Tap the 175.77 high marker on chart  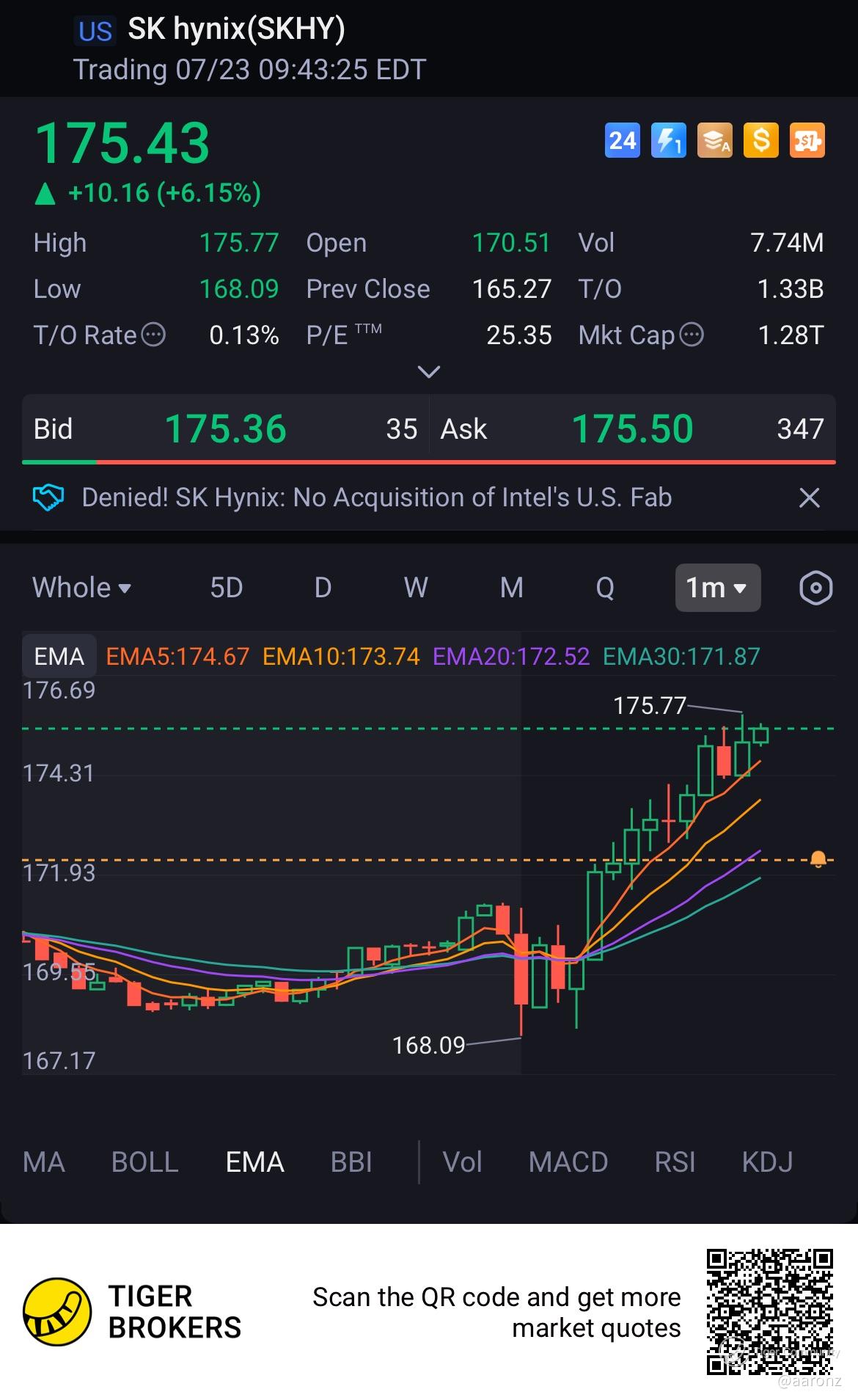(x=650, y=706)
